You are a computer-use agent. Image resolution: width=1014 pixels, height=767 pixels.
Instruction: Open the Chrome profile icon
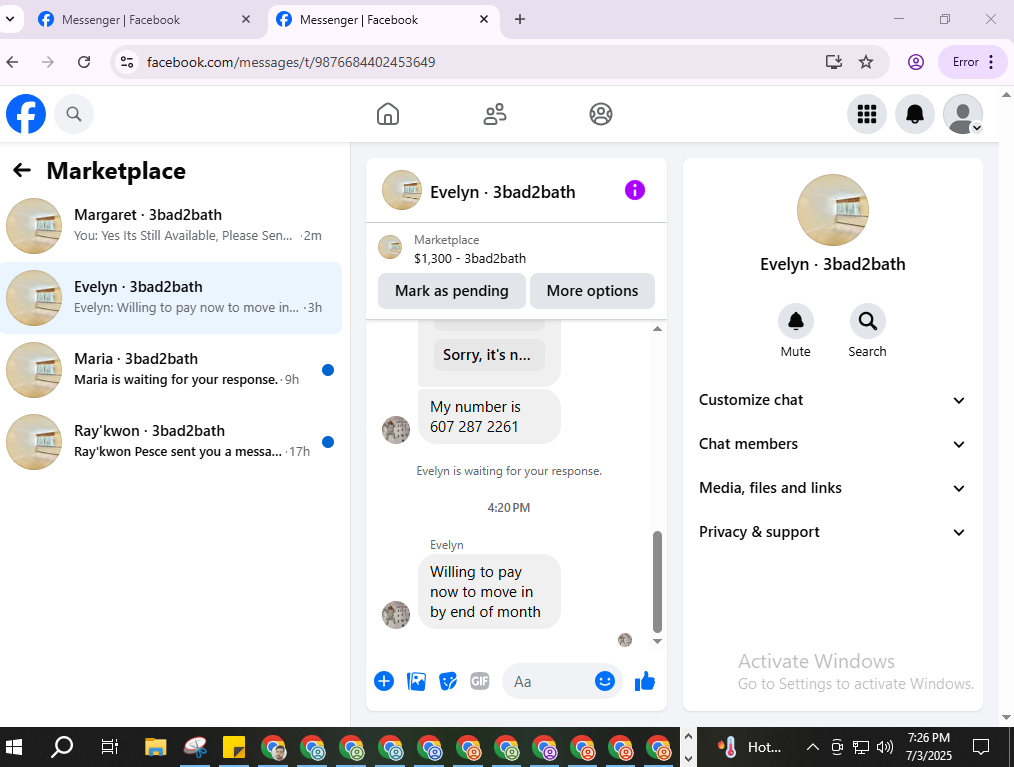click(915, 62)
